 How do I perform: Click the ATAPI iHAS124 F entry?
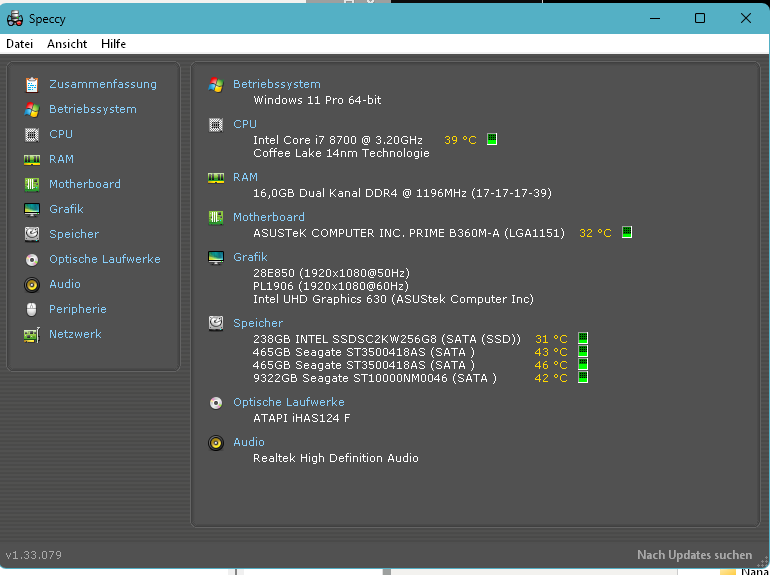(x=302, y=418)
